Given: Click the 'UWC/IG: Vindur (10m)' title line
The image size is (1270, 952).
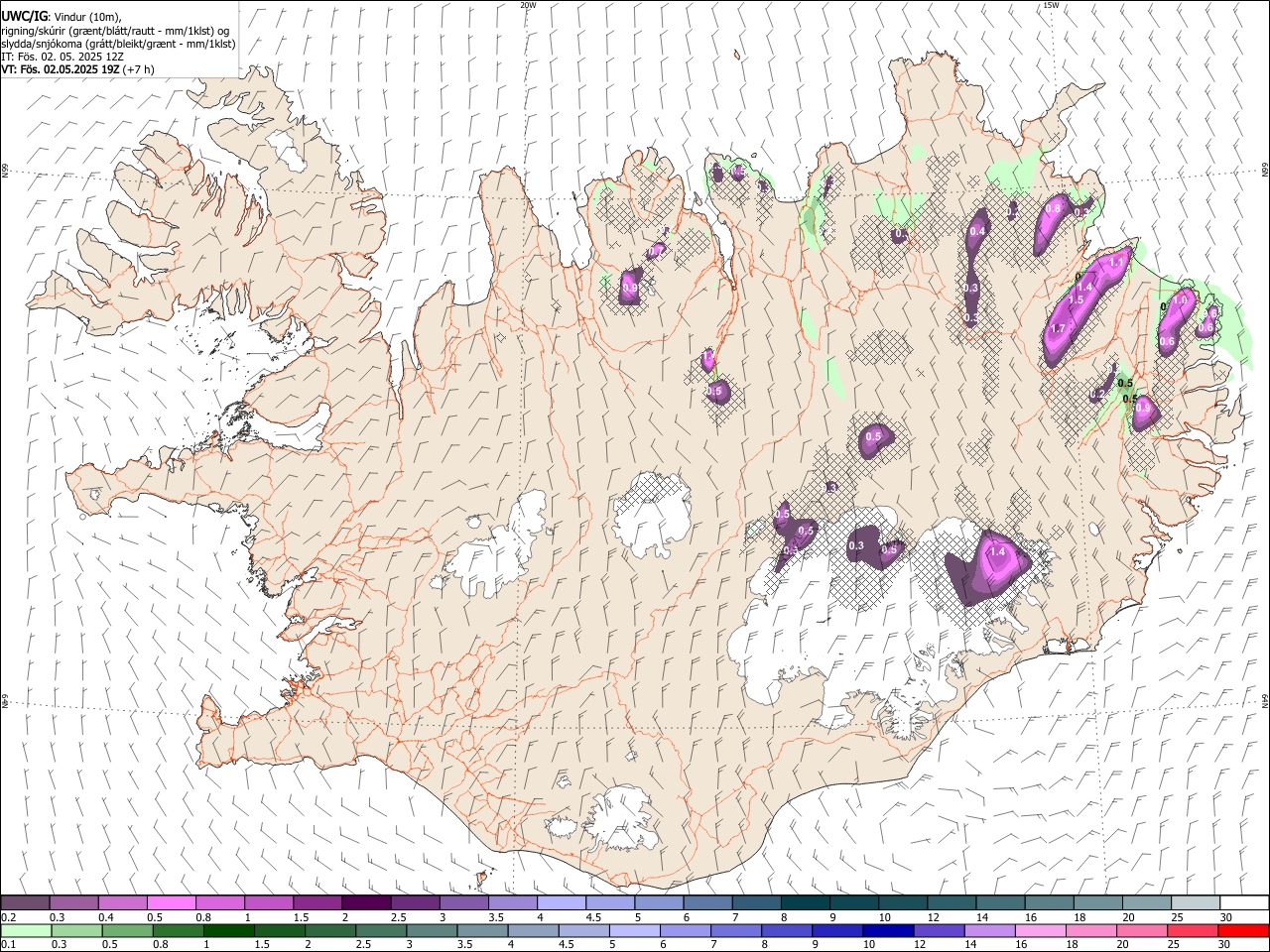Looking at the screenshot, I should (x=62, y=17).
